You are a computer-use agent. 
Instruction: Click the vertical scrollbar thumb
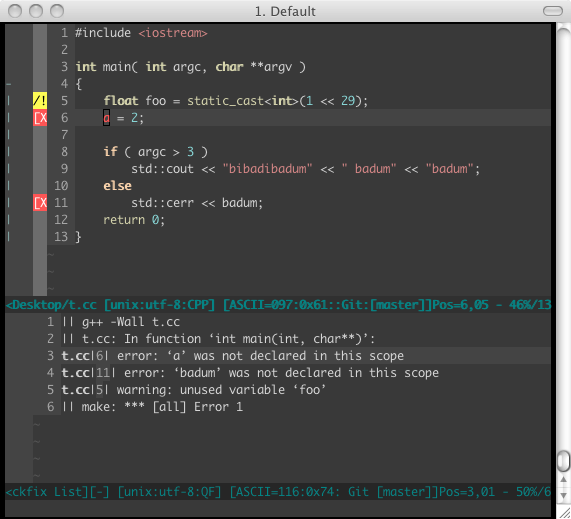[x=563, y=461]
